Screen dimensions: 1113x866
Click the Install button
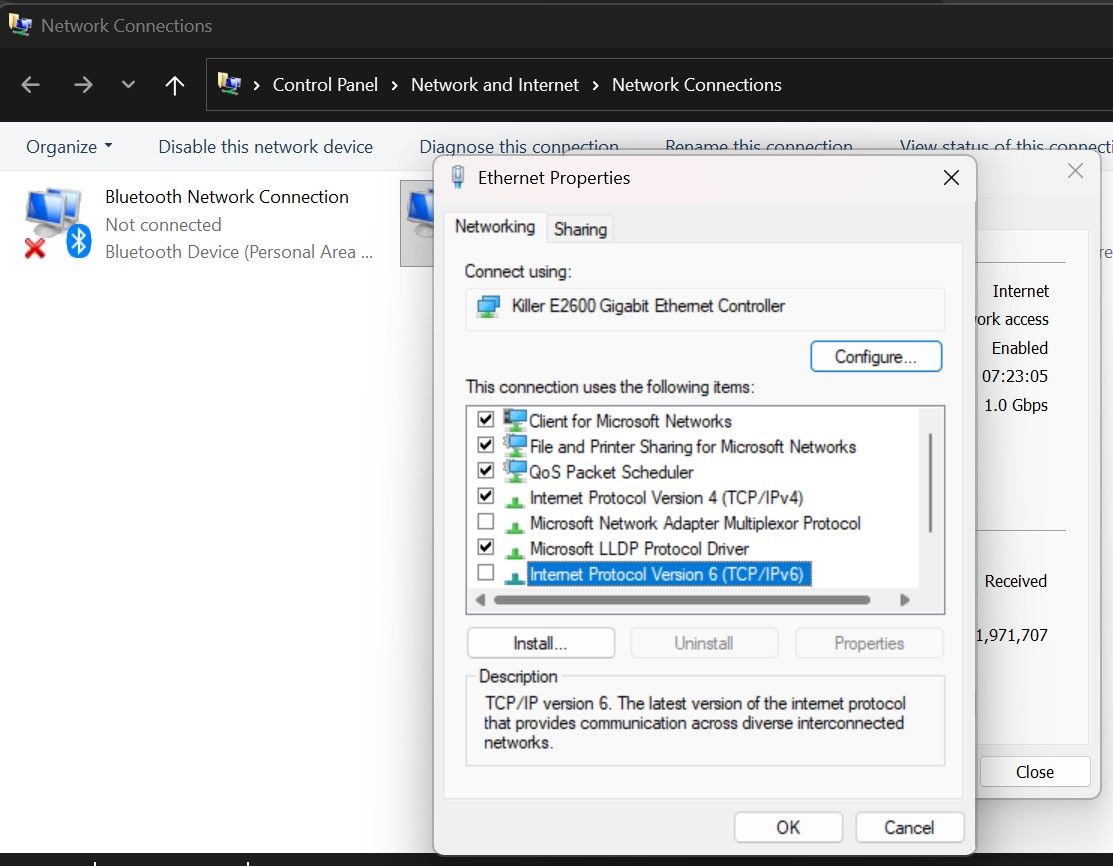tap(540, 643)
